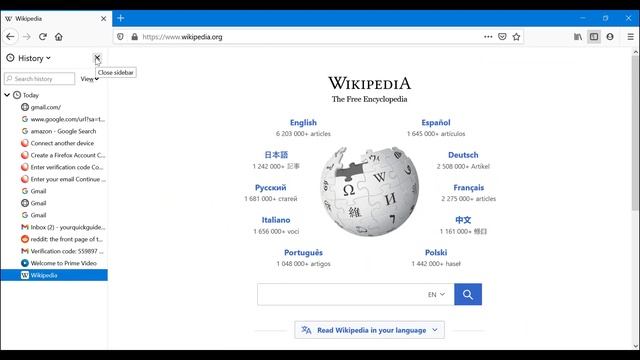This screenshot has height=360, width=640.
Task: Open the Firefox home page icon
Action: 59,37
